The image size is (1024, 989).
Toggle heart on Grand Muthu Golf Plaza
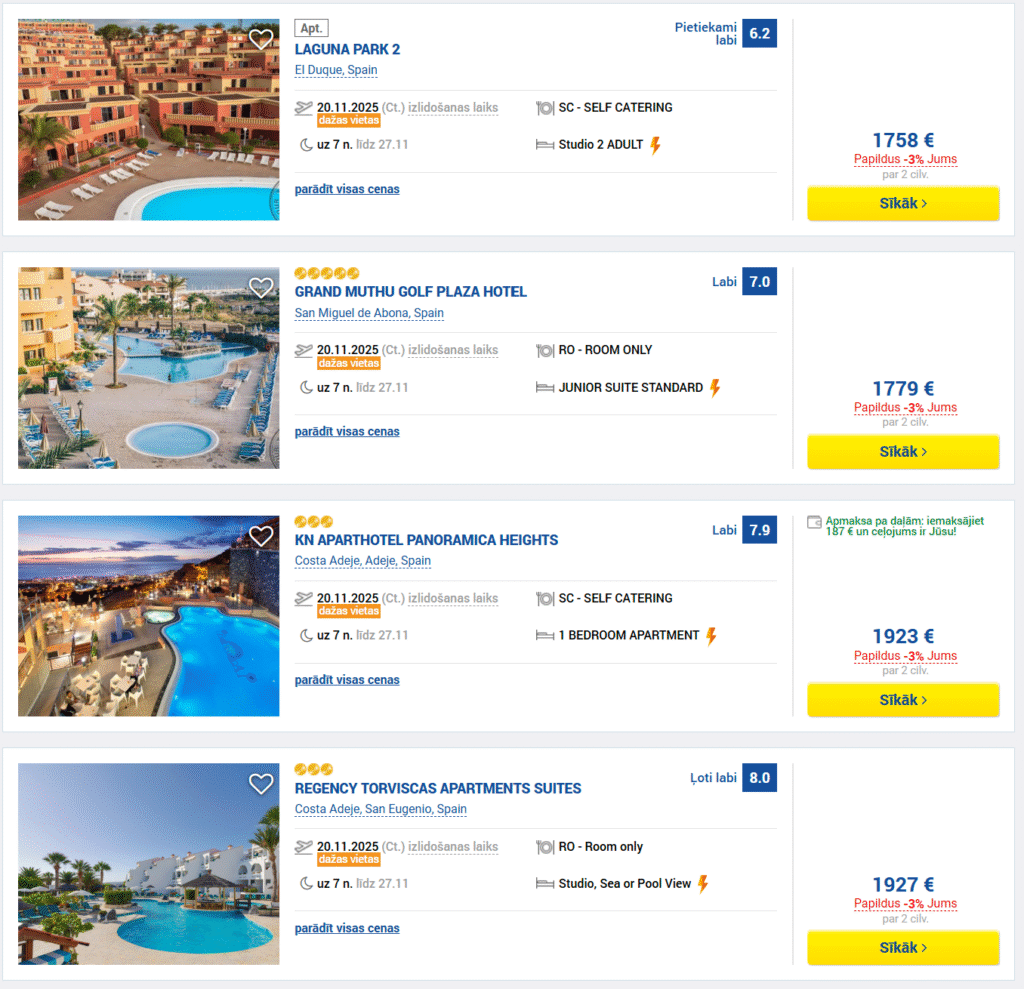261,288
